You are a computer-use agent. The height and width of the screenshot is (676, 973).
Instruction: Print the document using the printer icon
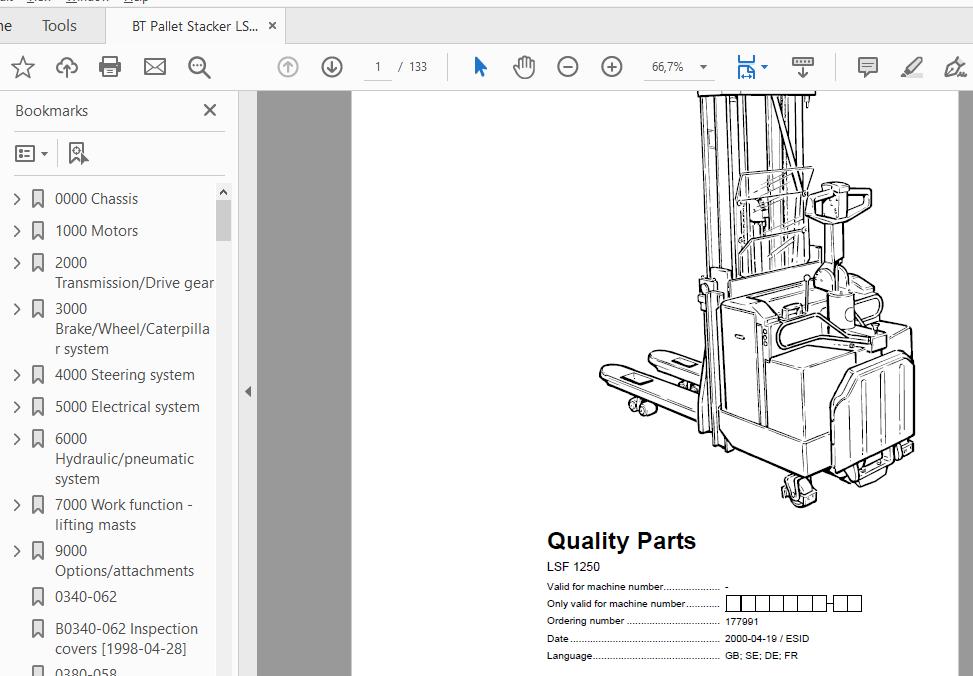click(110, 67)
